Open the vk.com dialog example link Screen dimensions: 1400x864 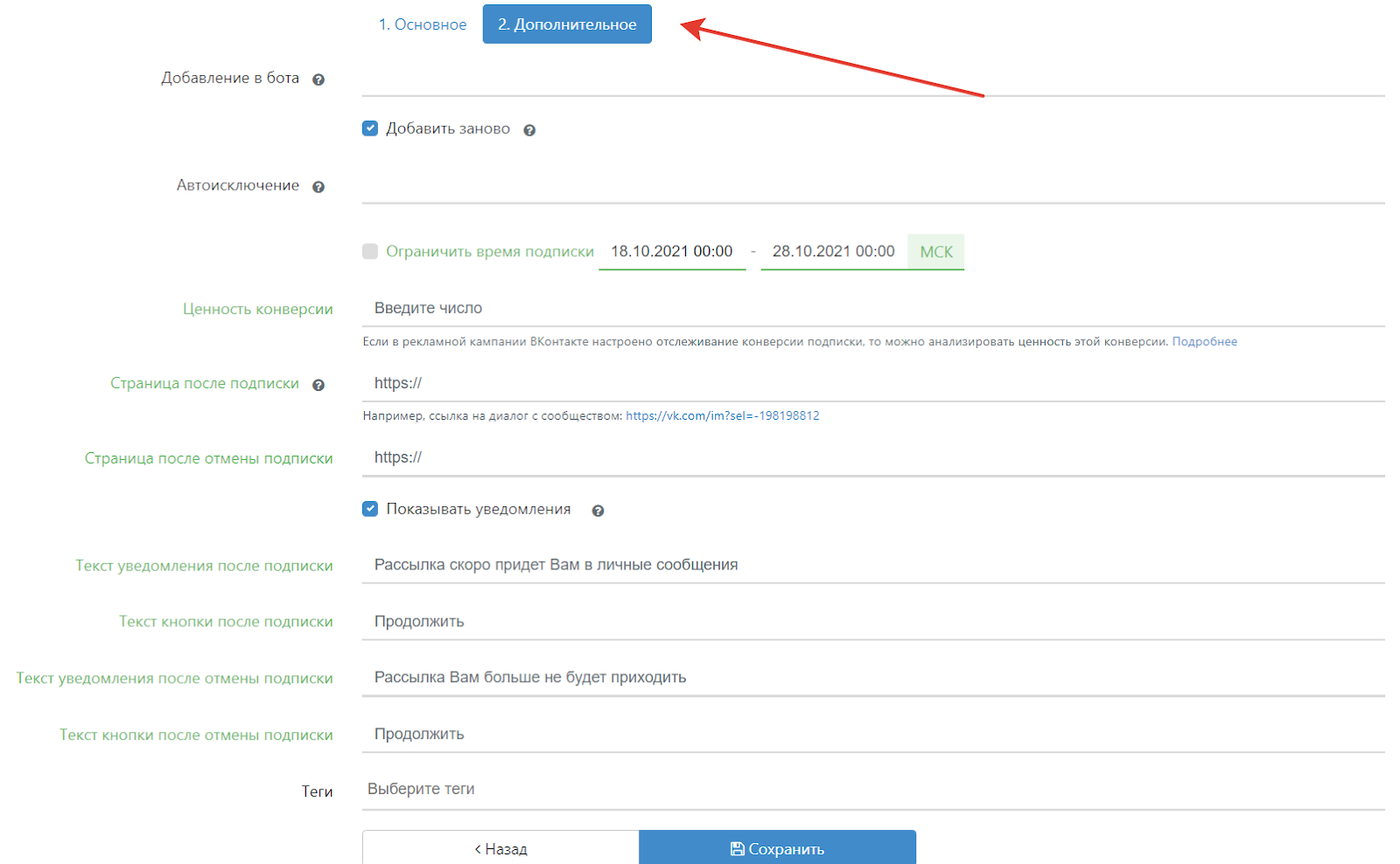point(722,416)
